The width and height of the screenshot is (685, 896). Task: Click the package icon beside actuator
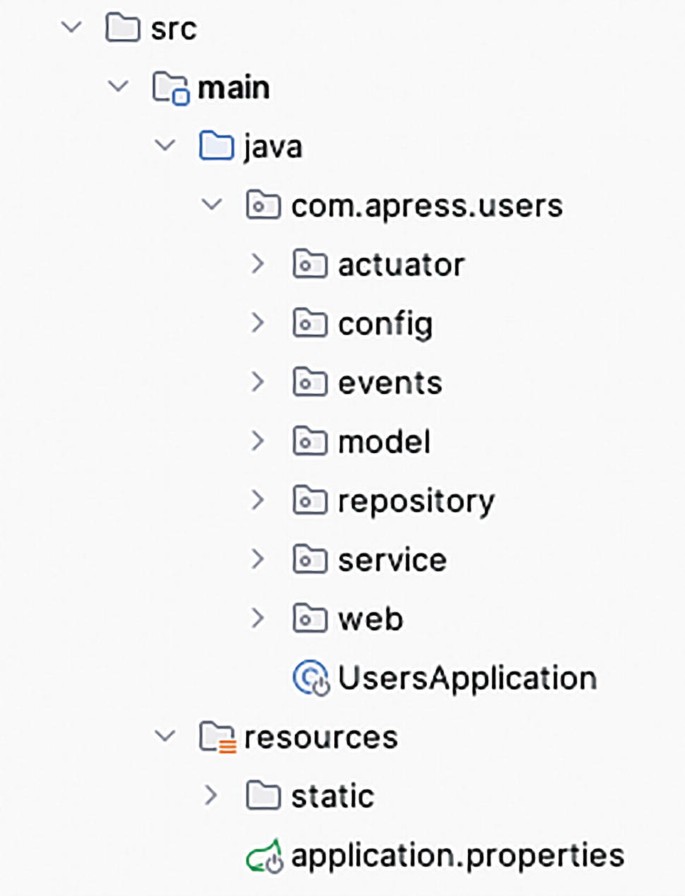(312, 263)
